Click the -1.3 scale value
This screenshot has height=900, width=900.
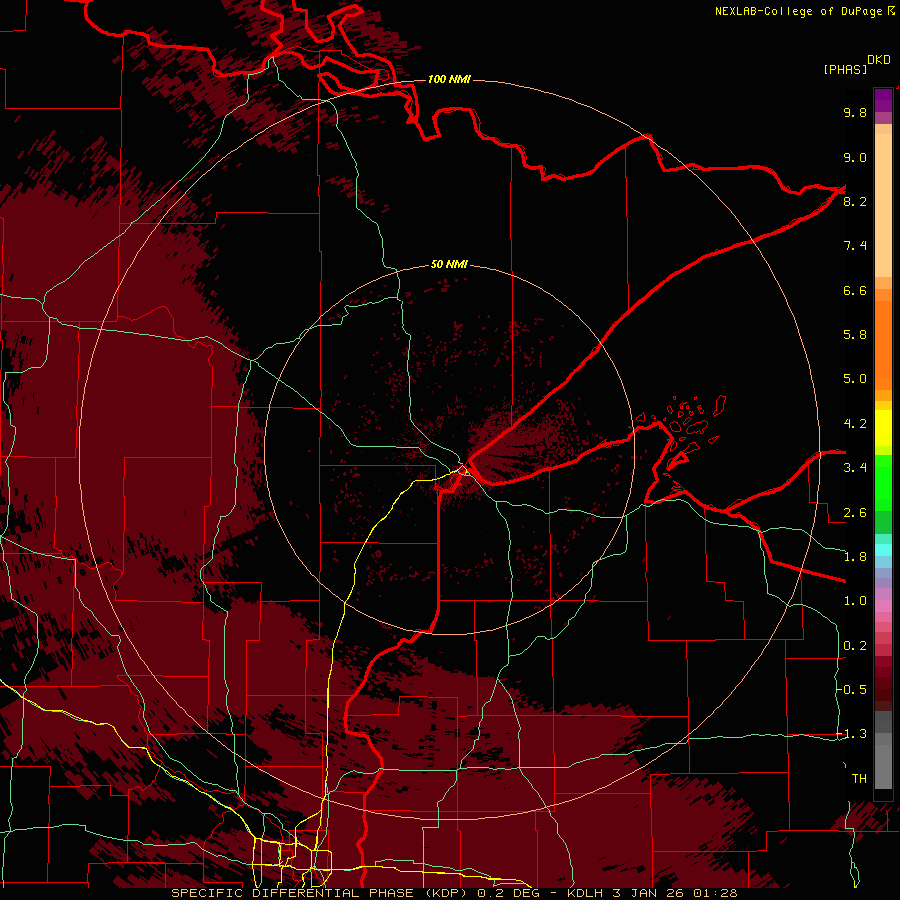851,734
